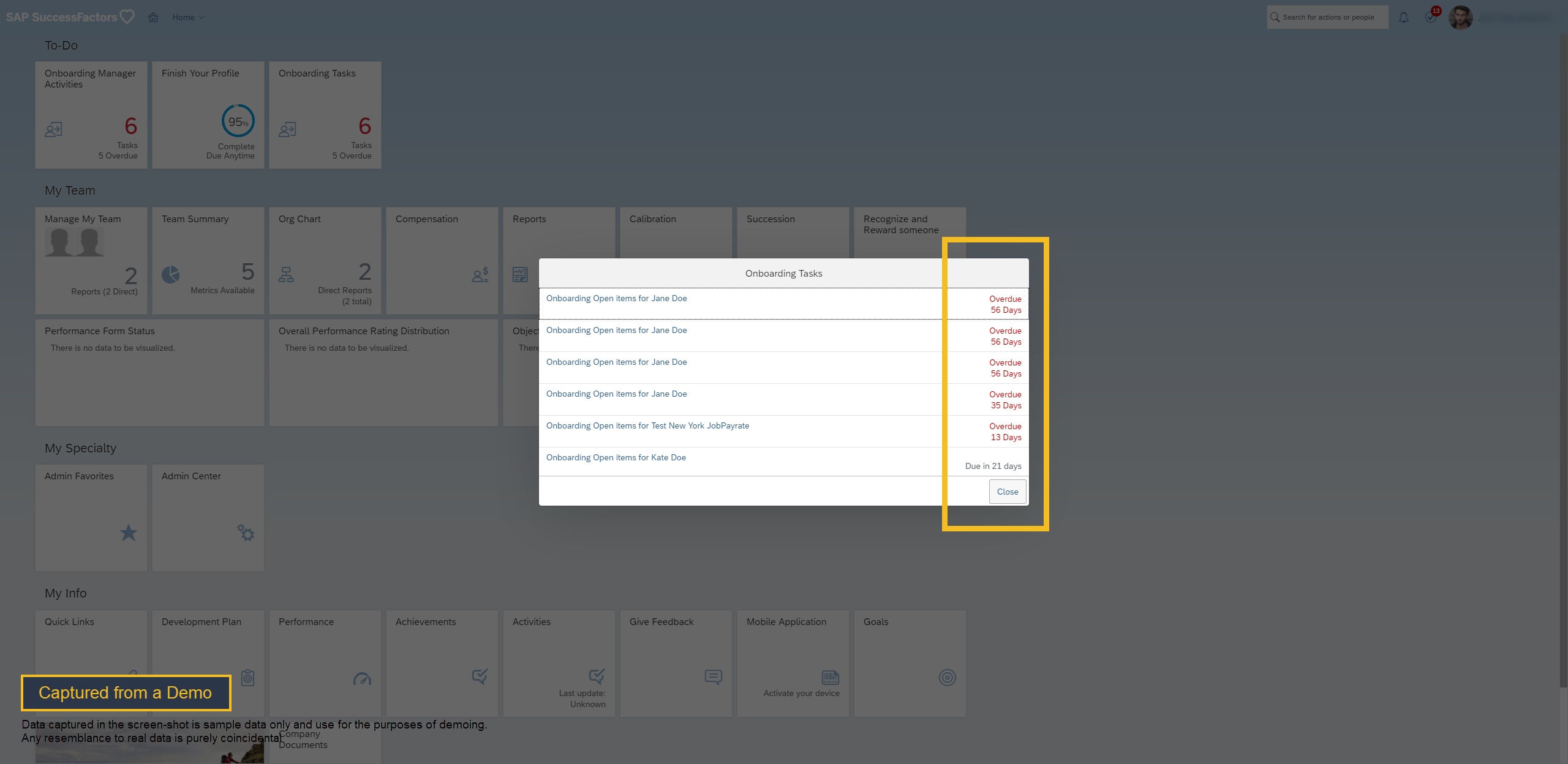Open the Succession tile
Viewport: 1568px width, 764px height.
tap(793, 233)
